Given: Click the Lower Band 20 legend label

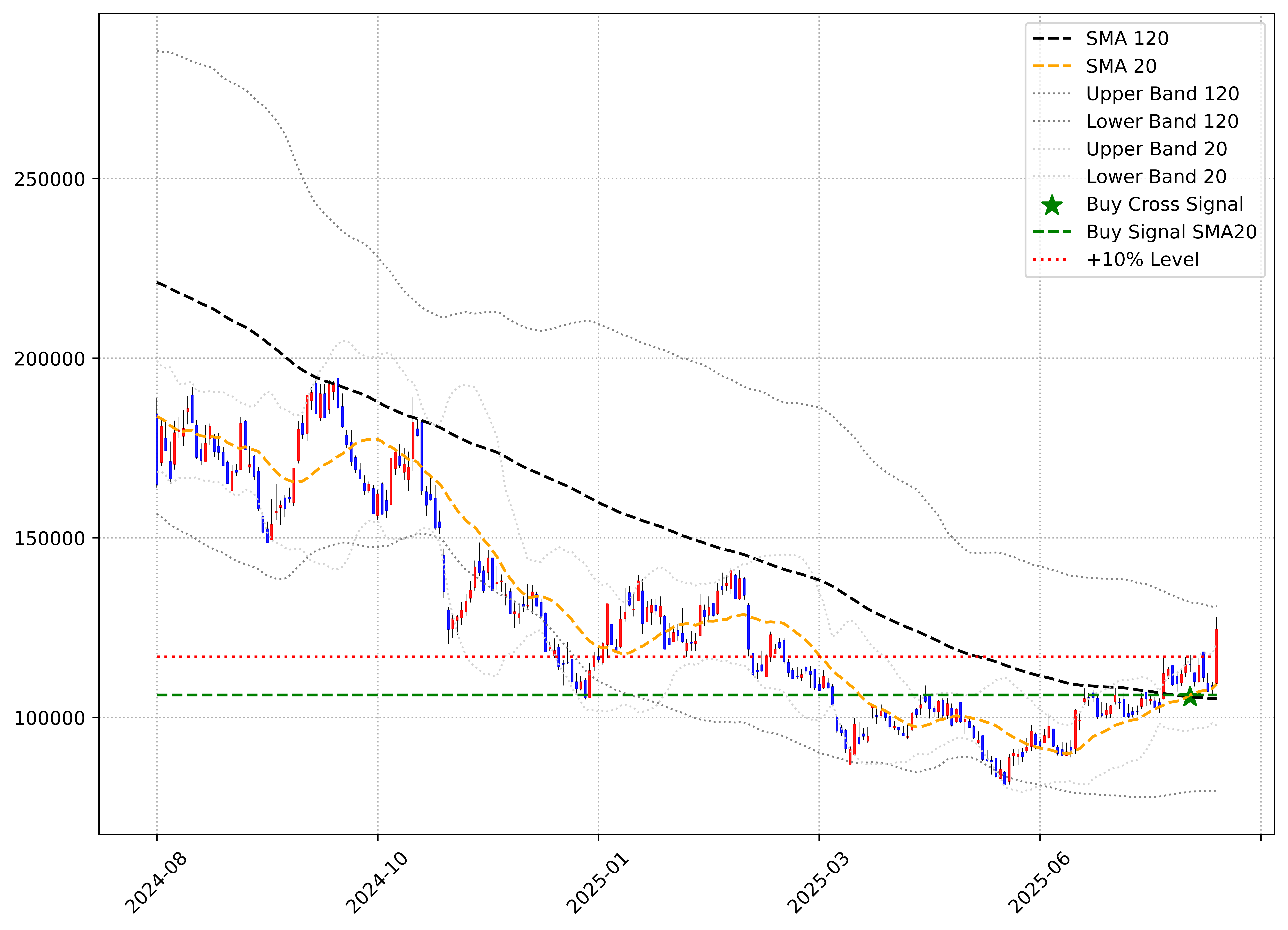Looking at the screenshot, I should 1156,177.
